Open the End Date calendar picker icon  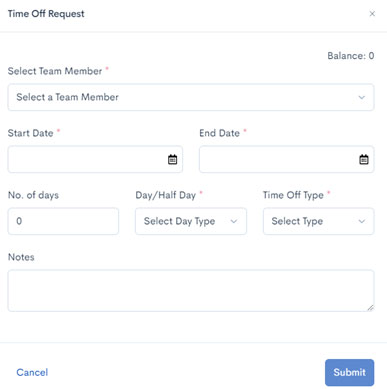(x=364, y=159)
